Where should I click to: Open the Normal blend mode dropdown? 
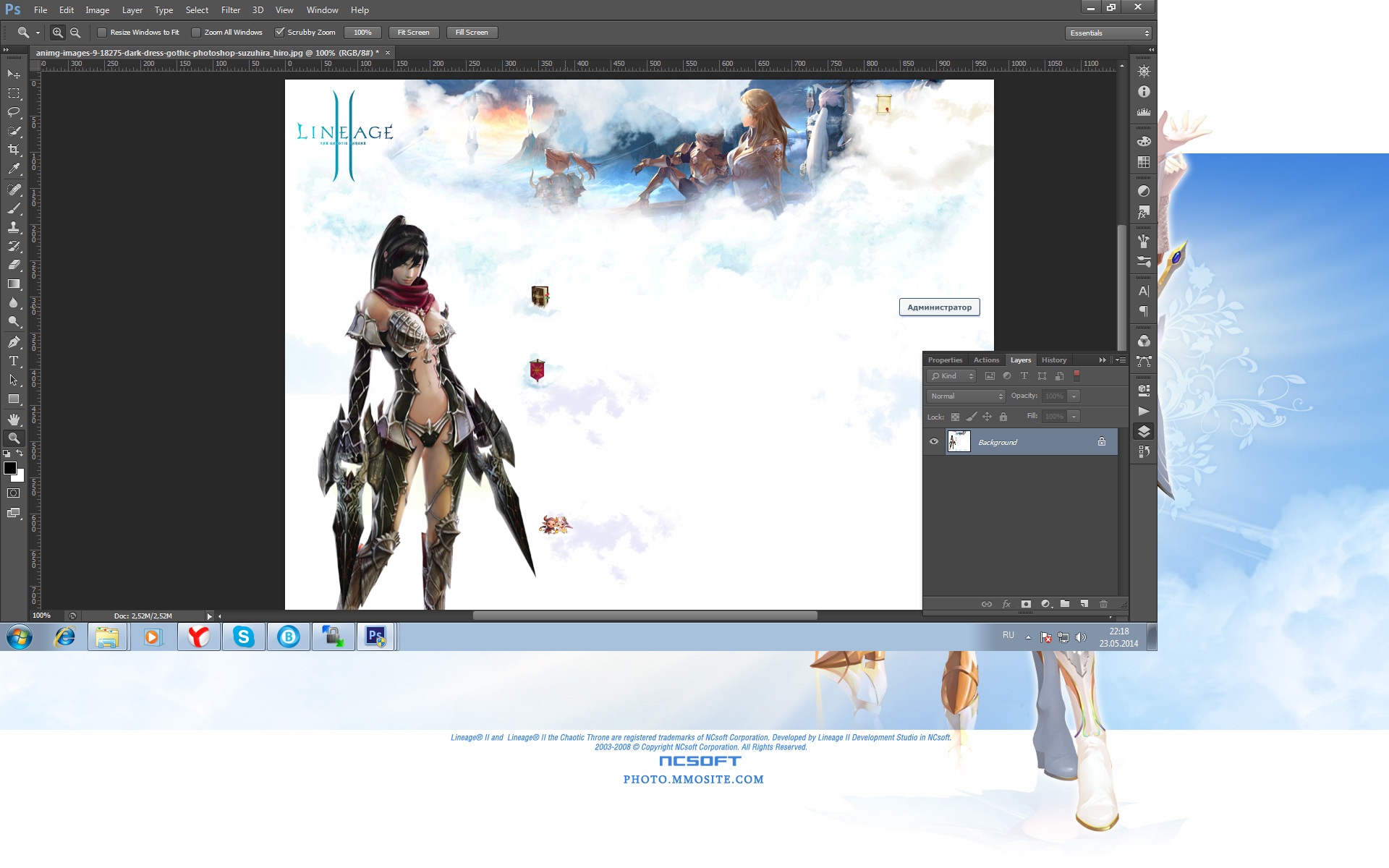click(966, 396)
